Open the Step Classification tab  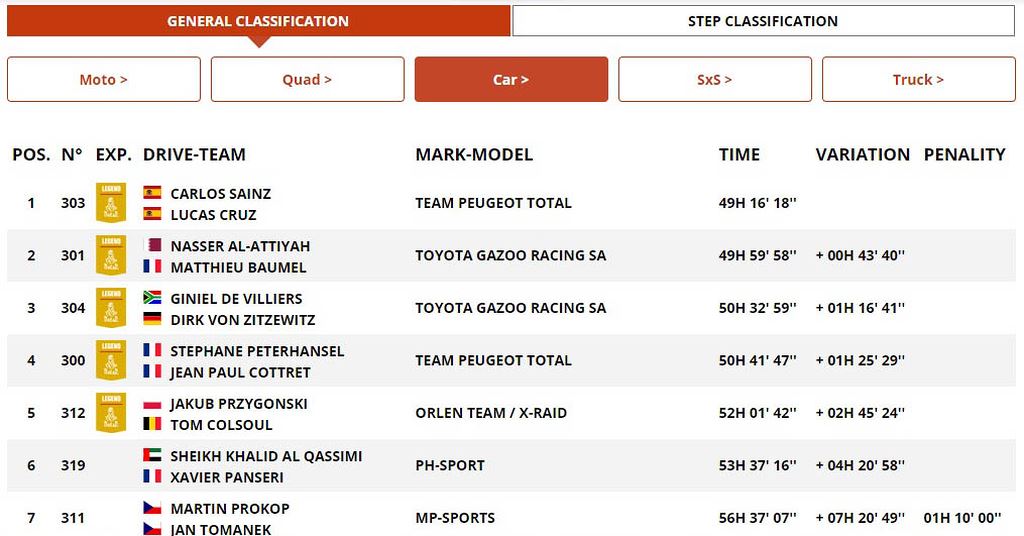762,21
